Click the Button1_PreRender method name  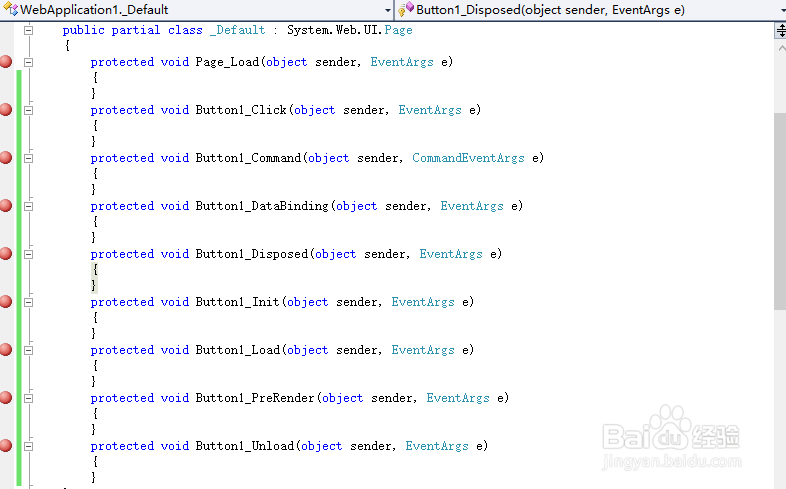click(x=255, y=398)
